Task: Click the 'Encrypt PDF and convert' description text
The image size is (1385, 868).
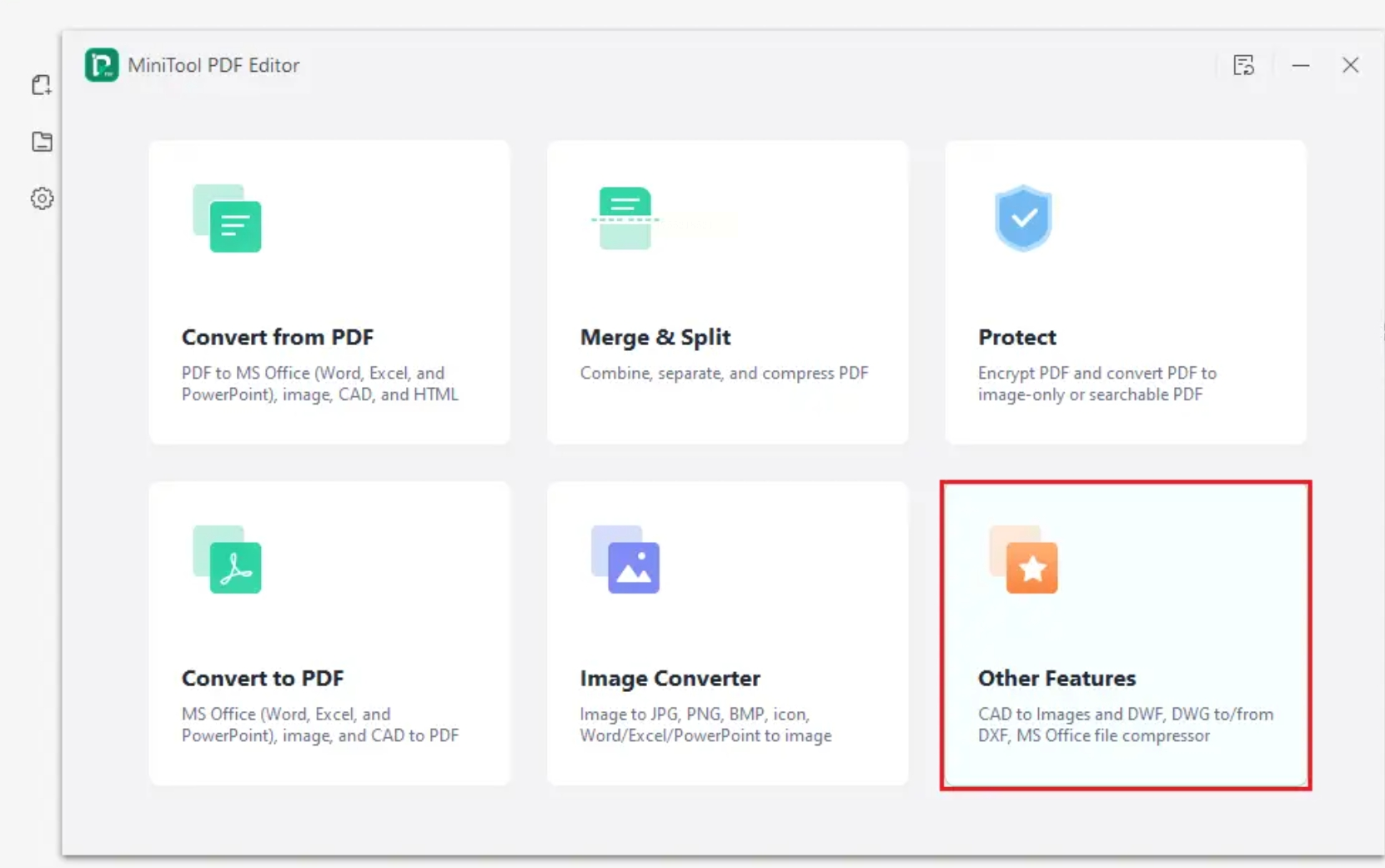Action: point(1097,384)
